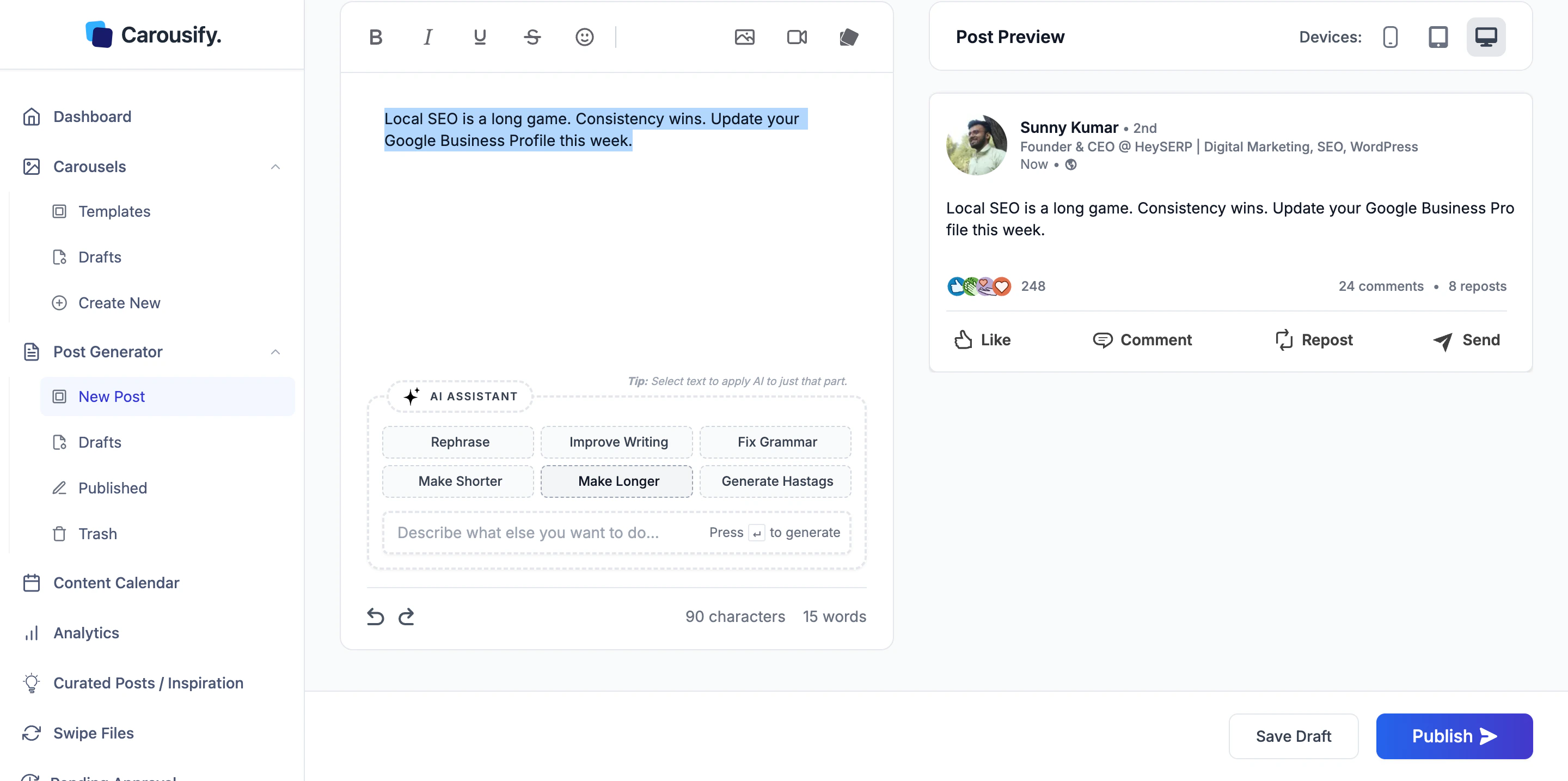Click the Create New plus icon

point(59,302)
